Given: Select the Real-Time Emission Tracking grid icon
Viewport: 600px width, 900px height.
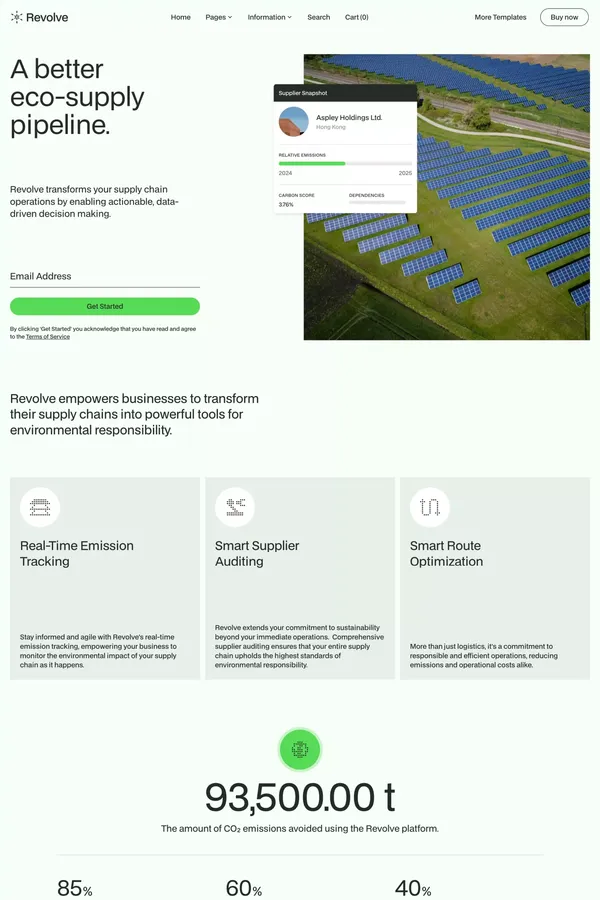Looking at the screenshot, I should [40, 507].
